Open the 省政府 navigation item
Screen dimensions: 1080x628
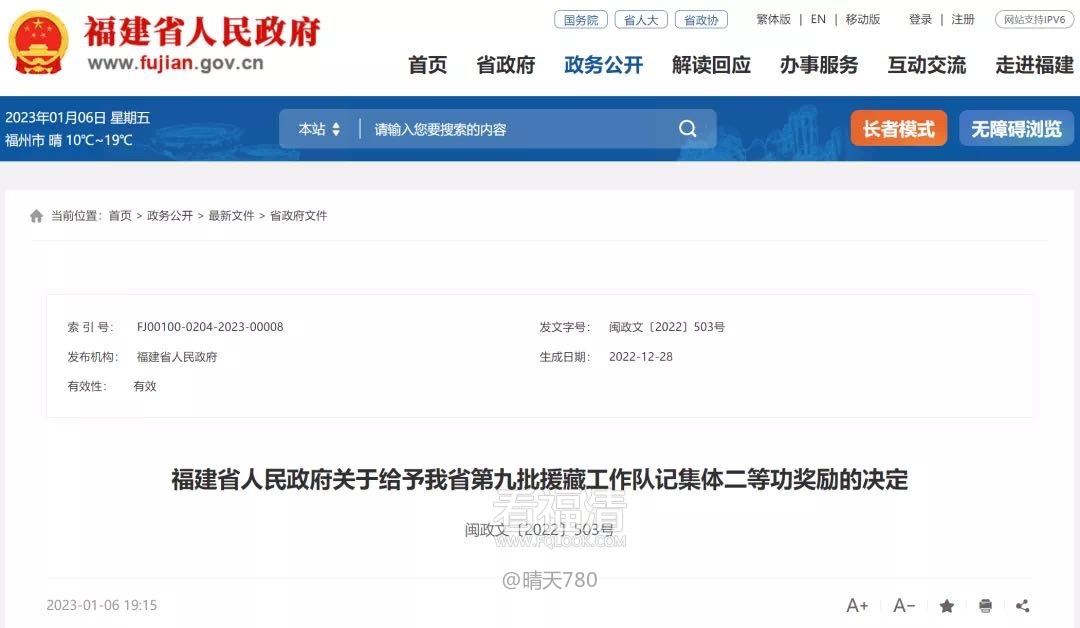point(505,65)
